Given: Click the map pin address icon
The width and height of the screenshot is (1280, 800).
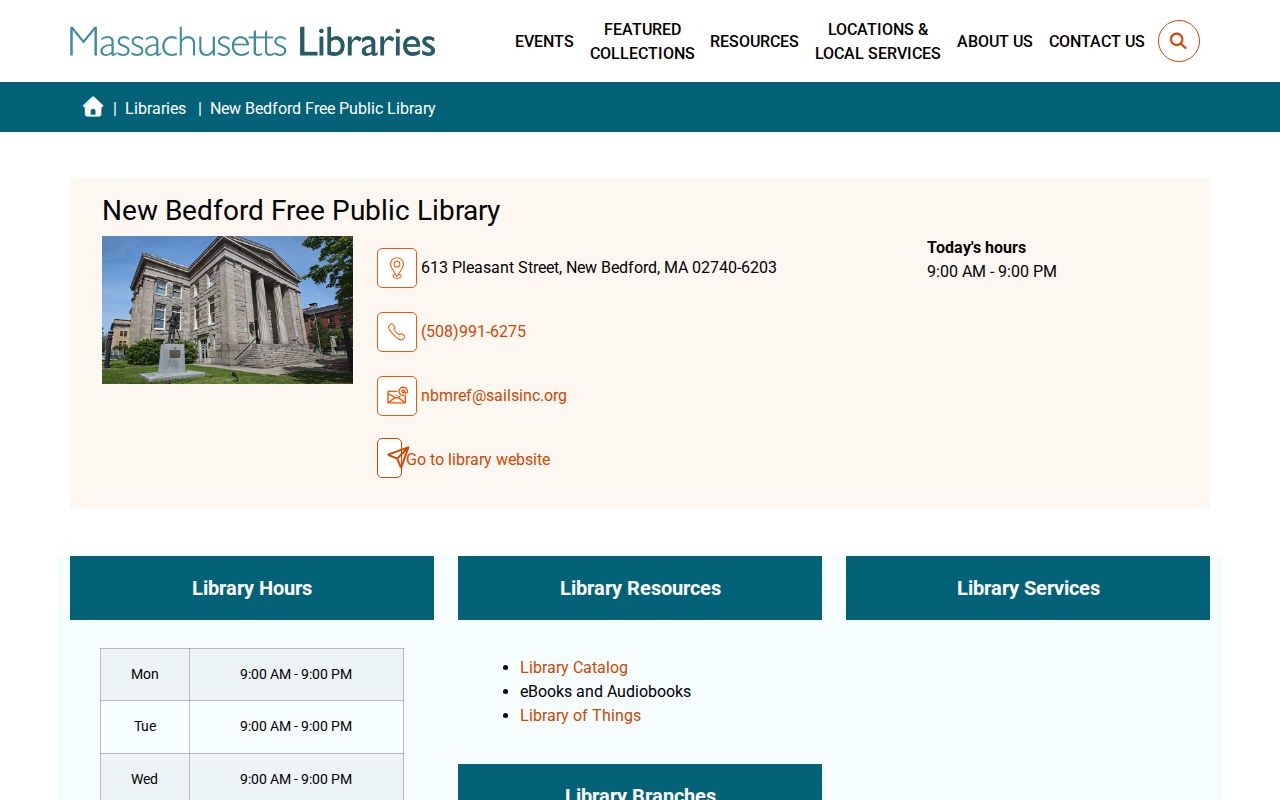Looking at the screenshot, I should point(397,268).
